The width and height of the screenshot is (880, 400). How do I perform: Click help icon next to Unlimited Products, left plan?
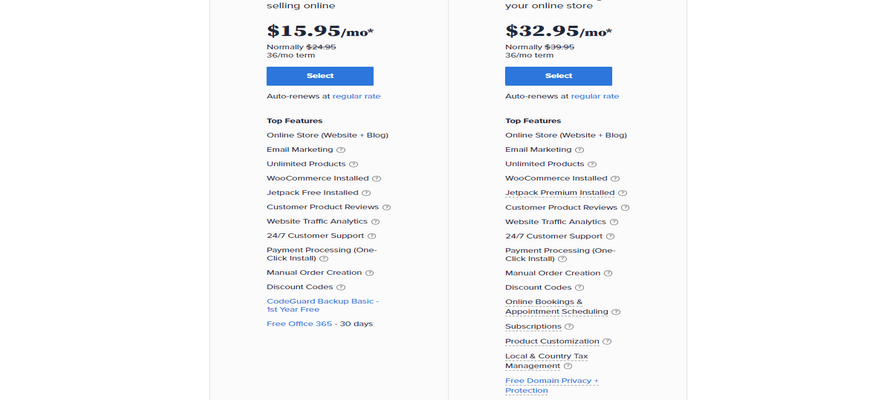353,164
